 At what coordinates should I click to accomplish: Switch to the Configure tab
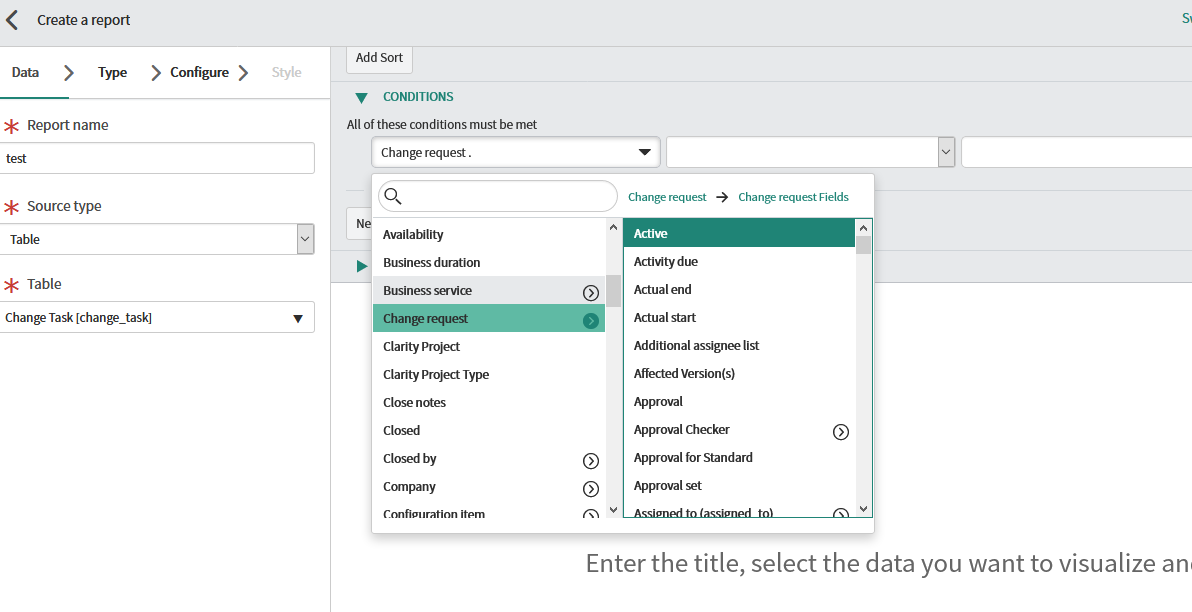(x=199, y=72)
